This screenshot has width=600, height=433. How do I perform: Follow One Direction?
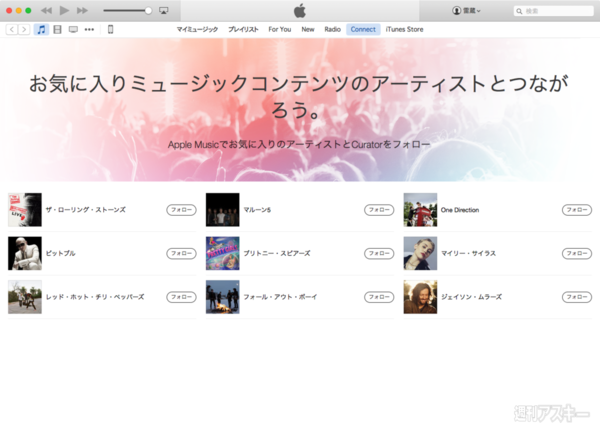[577, 210]
